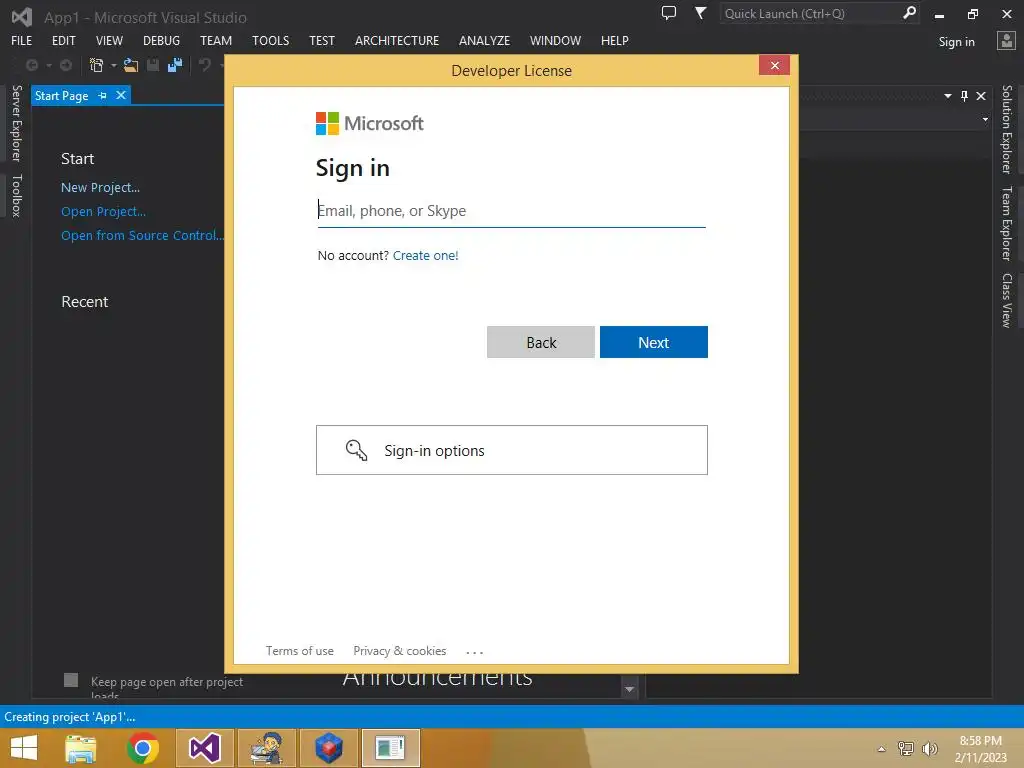Click the Navigate Backward toolbar icon
This screenshot has width=1024, height=768.
(x=31, y=65)
